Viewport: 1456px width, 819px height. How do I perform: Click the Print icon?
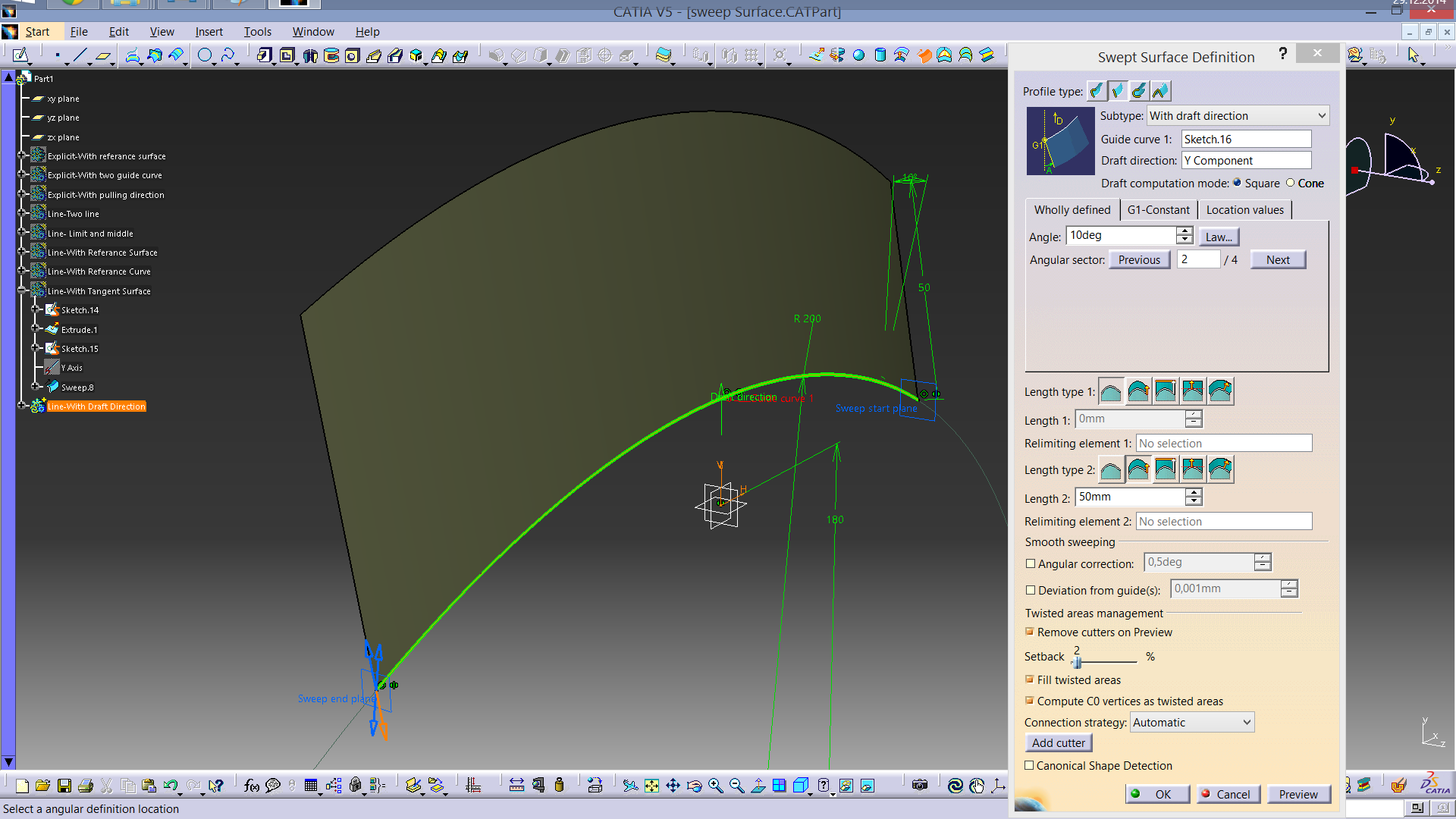86,786
